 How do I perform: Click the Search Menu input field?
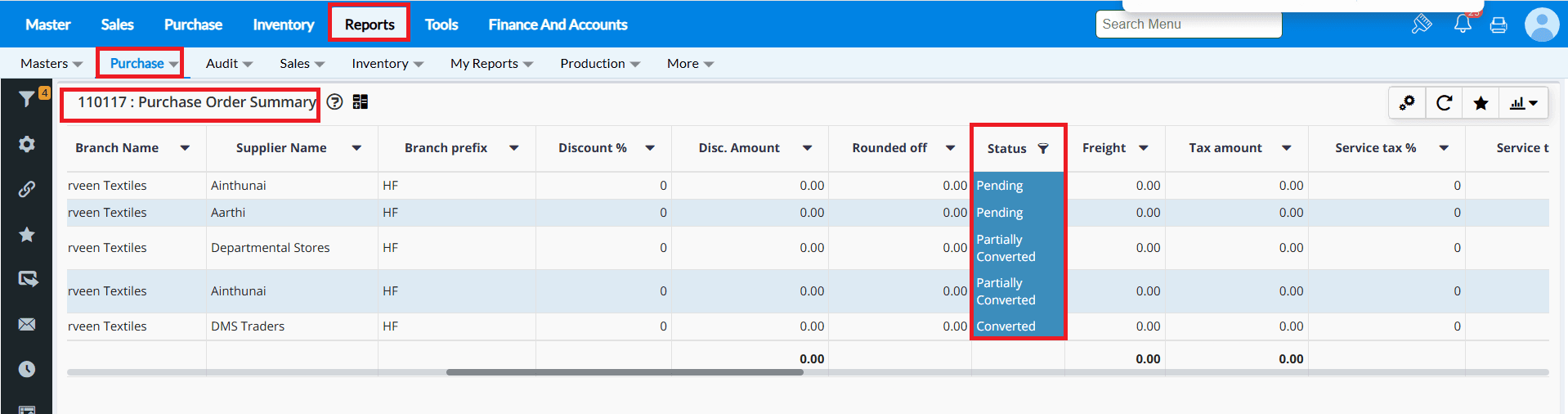click(x=1188, y=25)
